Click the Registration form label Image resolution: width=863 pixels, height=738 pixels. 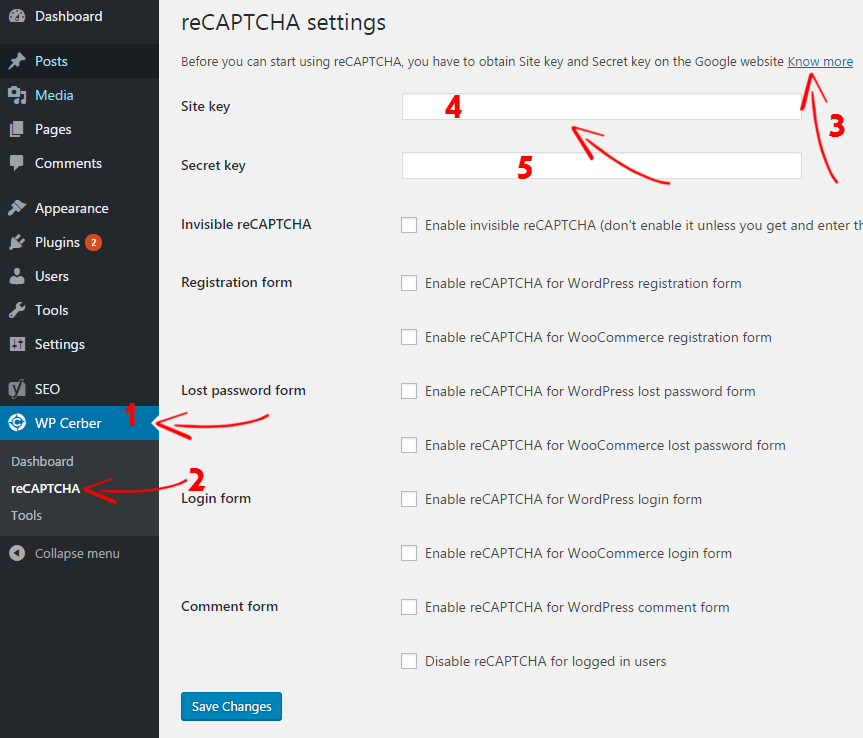tap(237, 282)
